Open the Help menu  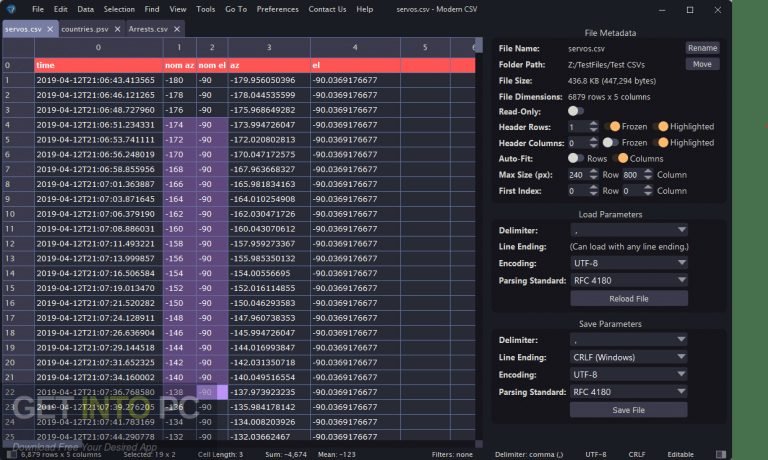(364, 9)
